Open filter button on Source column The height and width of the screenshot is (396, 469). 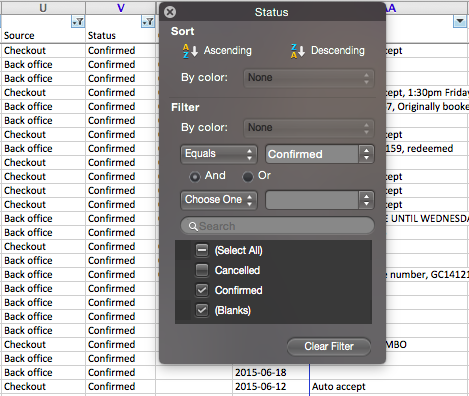tap(78, 22)
